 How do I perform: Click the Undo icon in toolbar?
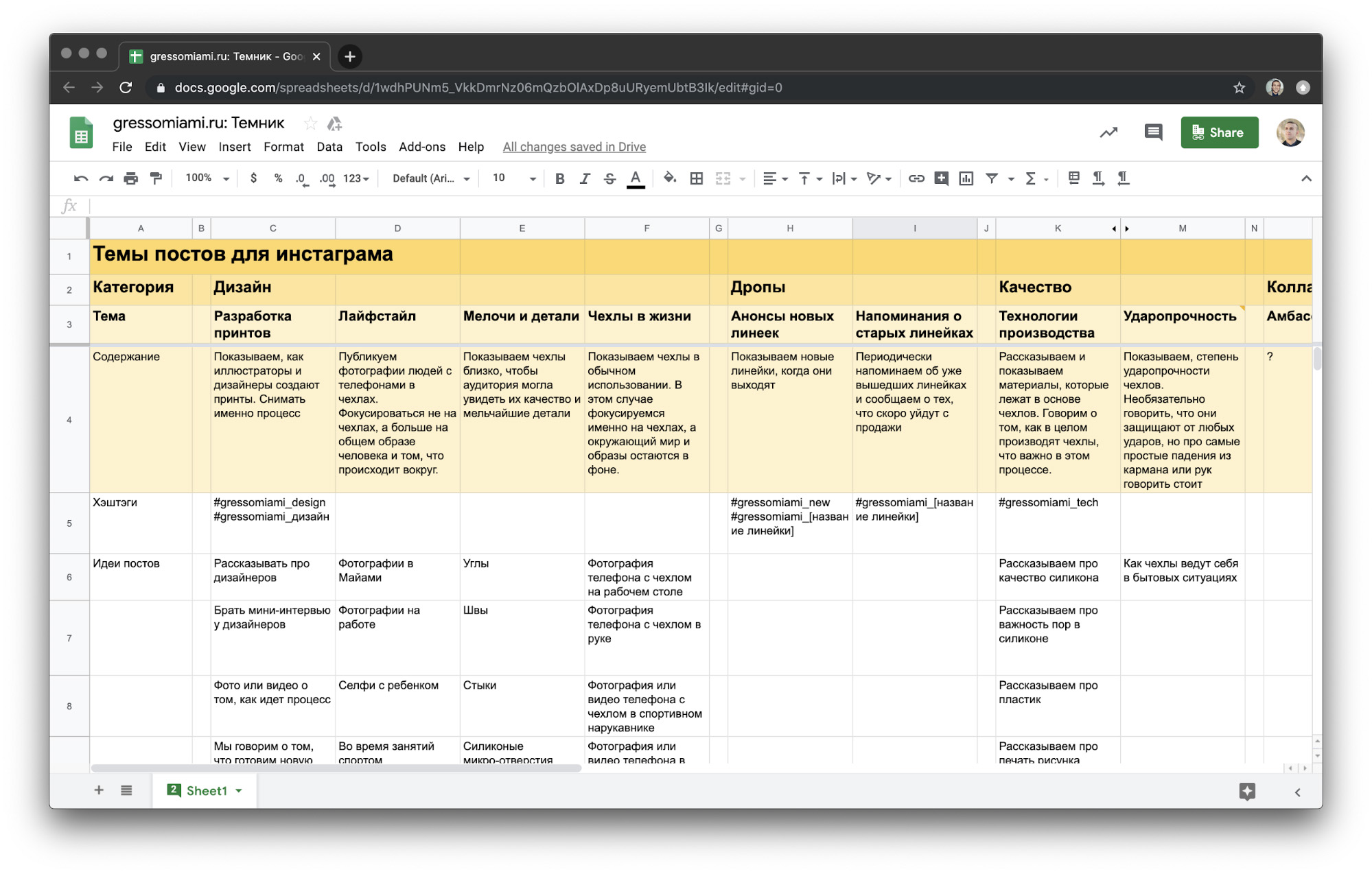(x=81, y=178)
